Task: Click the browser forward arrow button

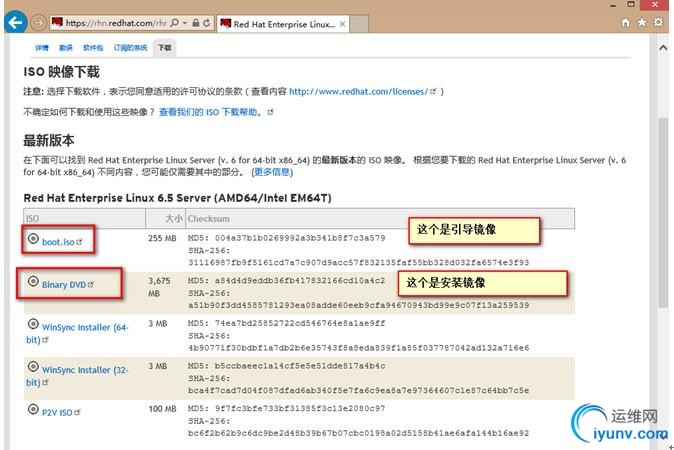Action: [38, 22]
